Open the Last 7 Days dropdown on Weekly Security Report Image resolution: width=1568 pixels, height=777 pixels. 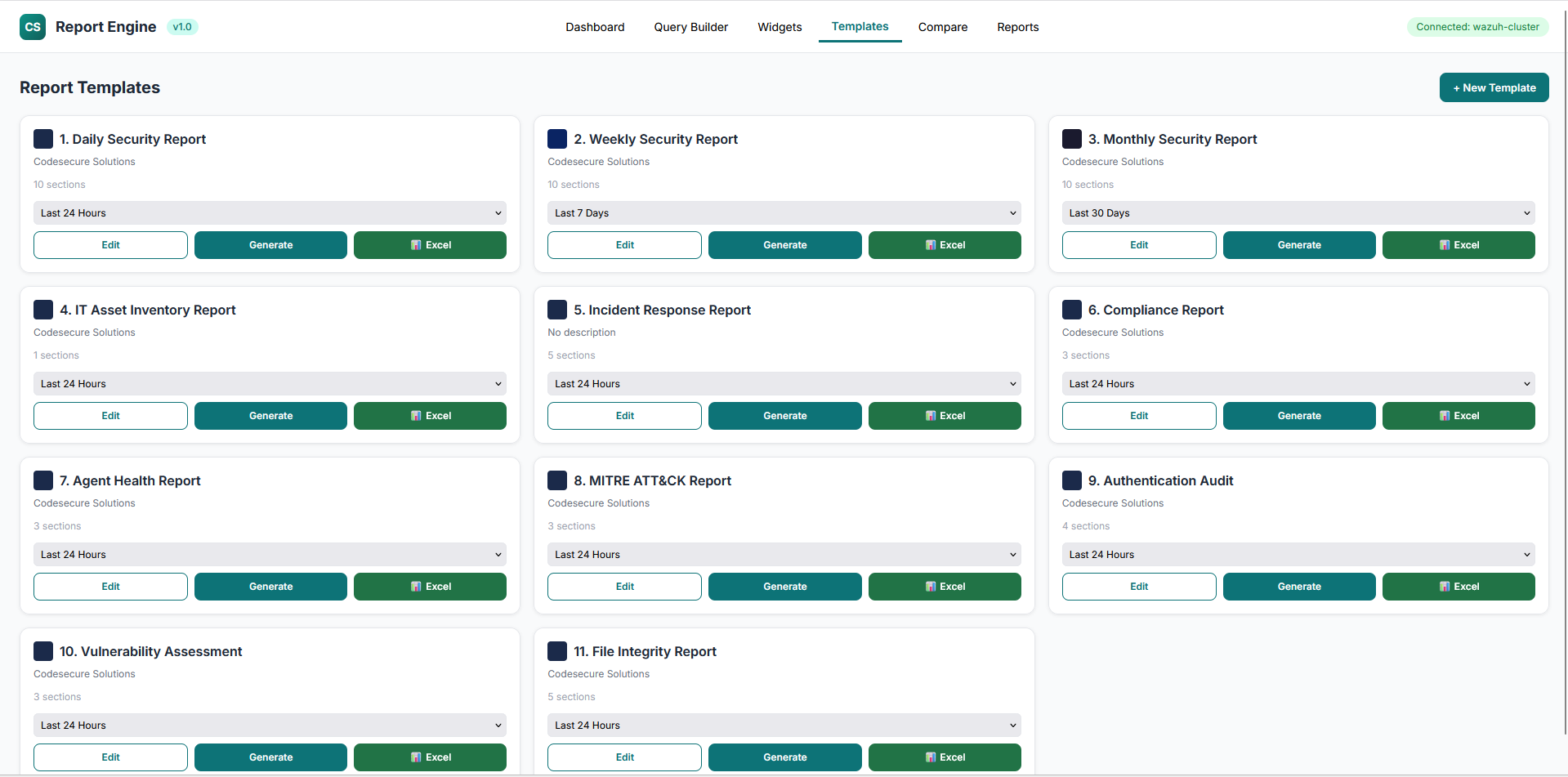784,212
